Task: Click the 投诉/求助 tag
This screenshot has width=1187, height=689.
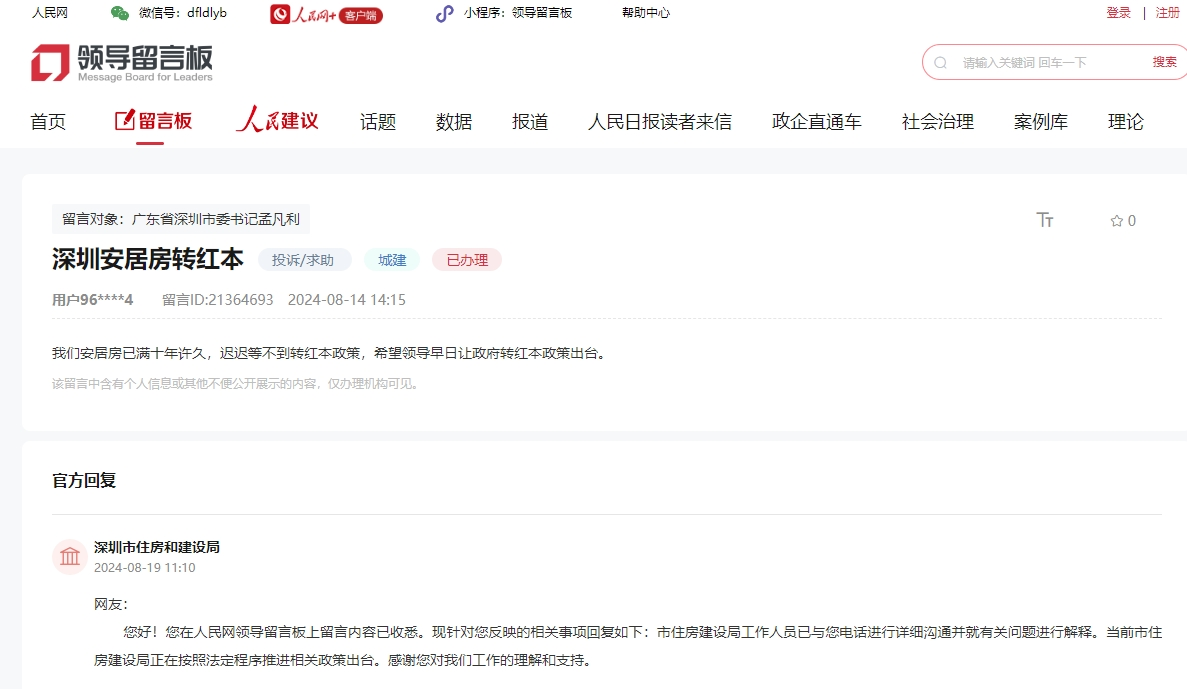Action: coord(304,260)
